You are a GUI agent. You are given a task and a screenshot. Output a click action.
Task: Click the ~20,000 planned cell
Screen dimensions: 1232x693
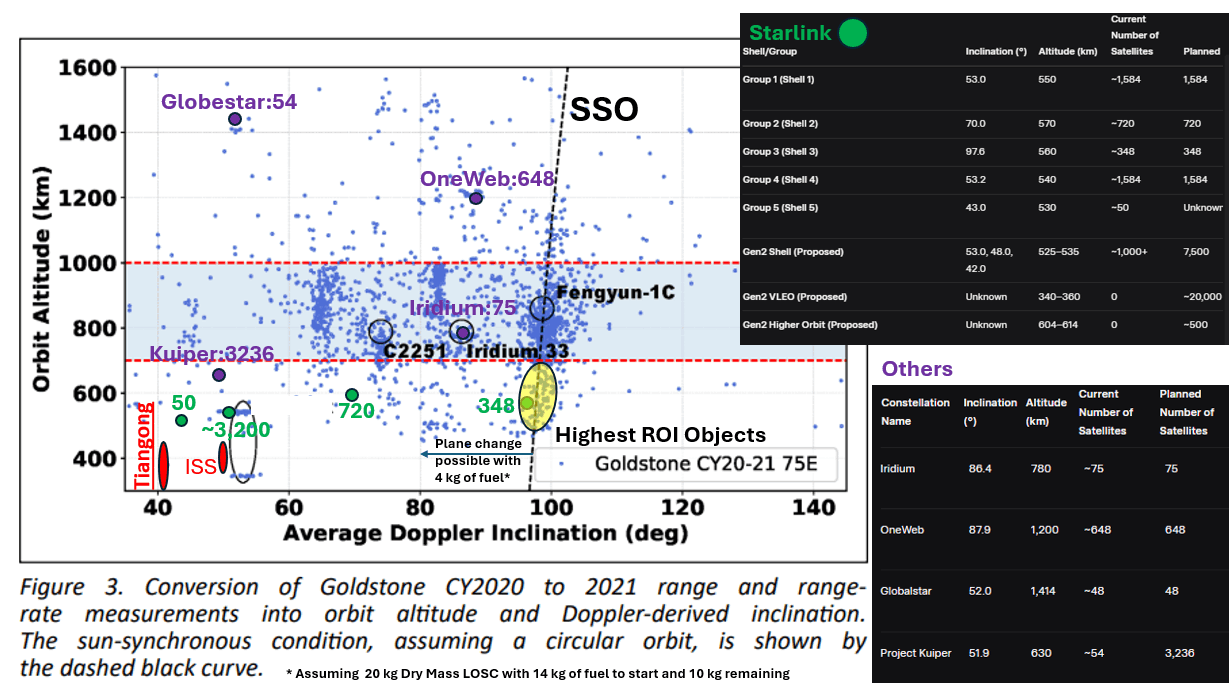tap(1202, 297)
